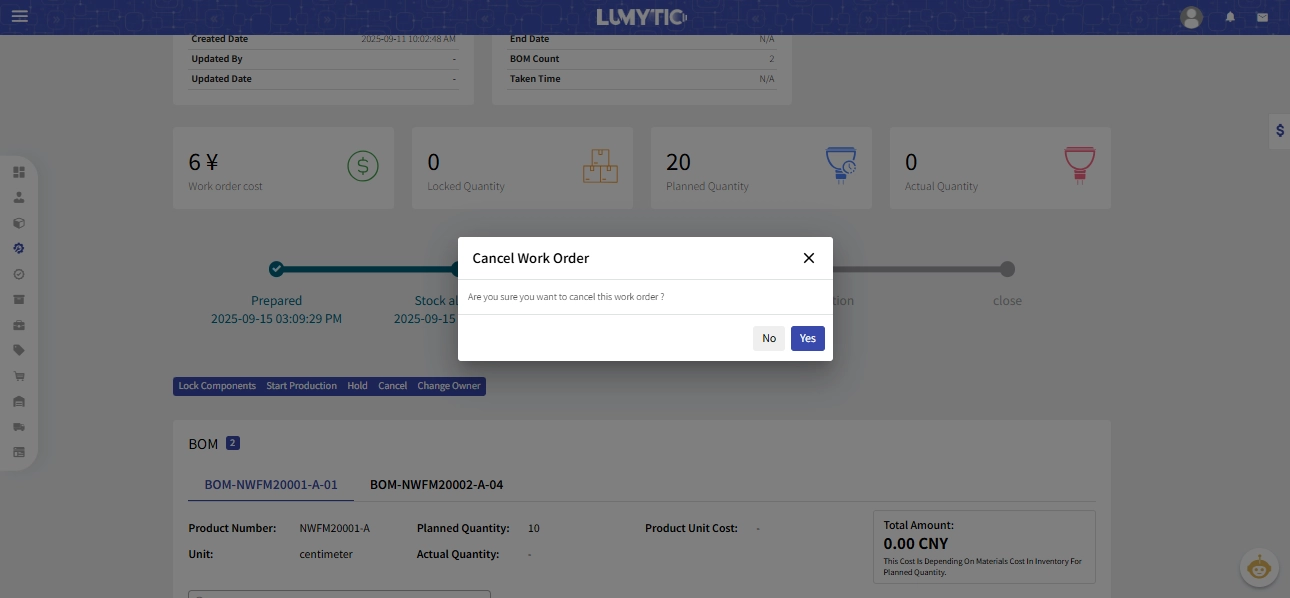Open the messages envelope icon

[1262, 17]
